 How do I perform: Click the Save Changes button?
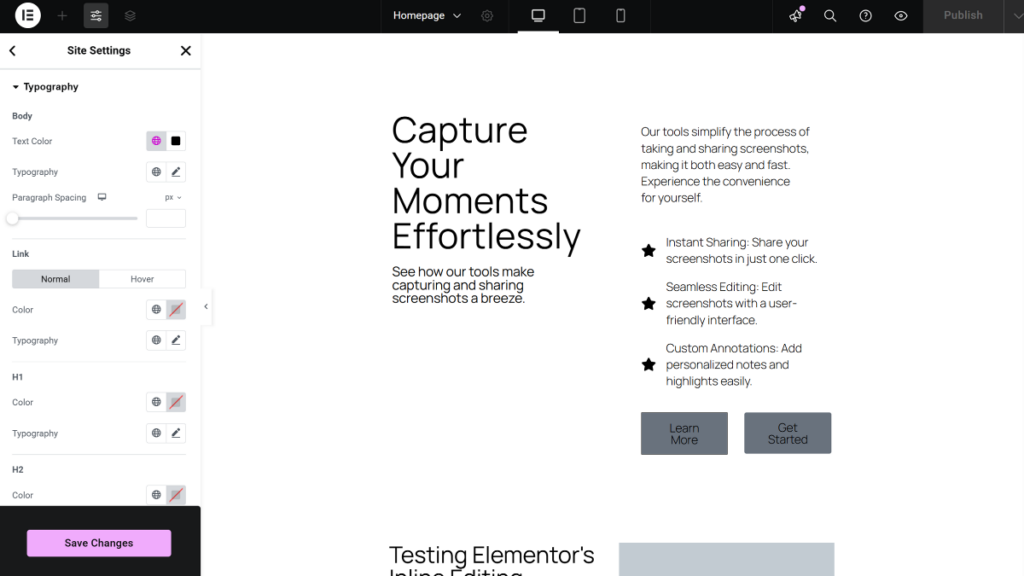pos(98,542)
